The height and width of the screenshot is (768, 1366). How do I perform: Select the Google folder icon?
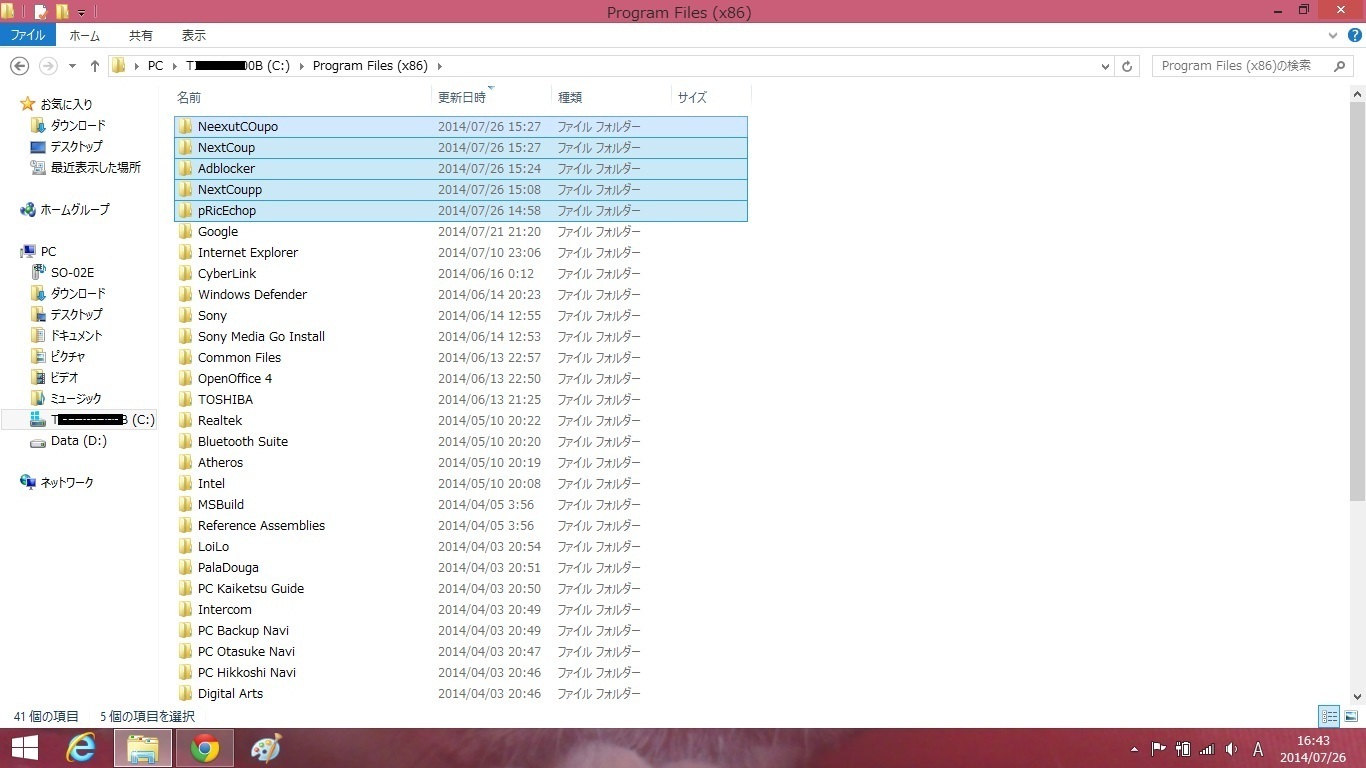point(185,232)
